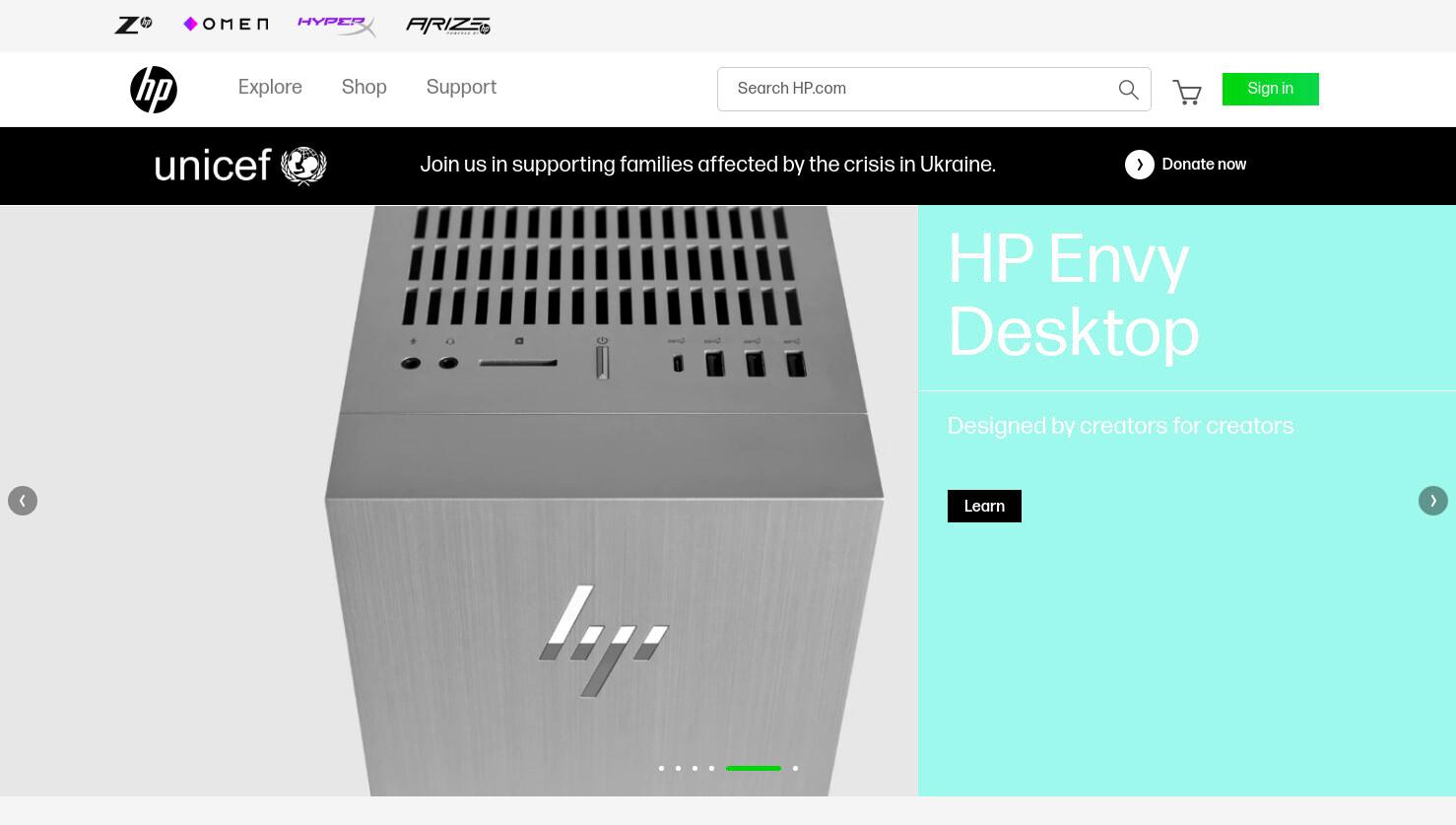Open the OMEN brand logo
Screen dimensions: 1456x825
226,24
